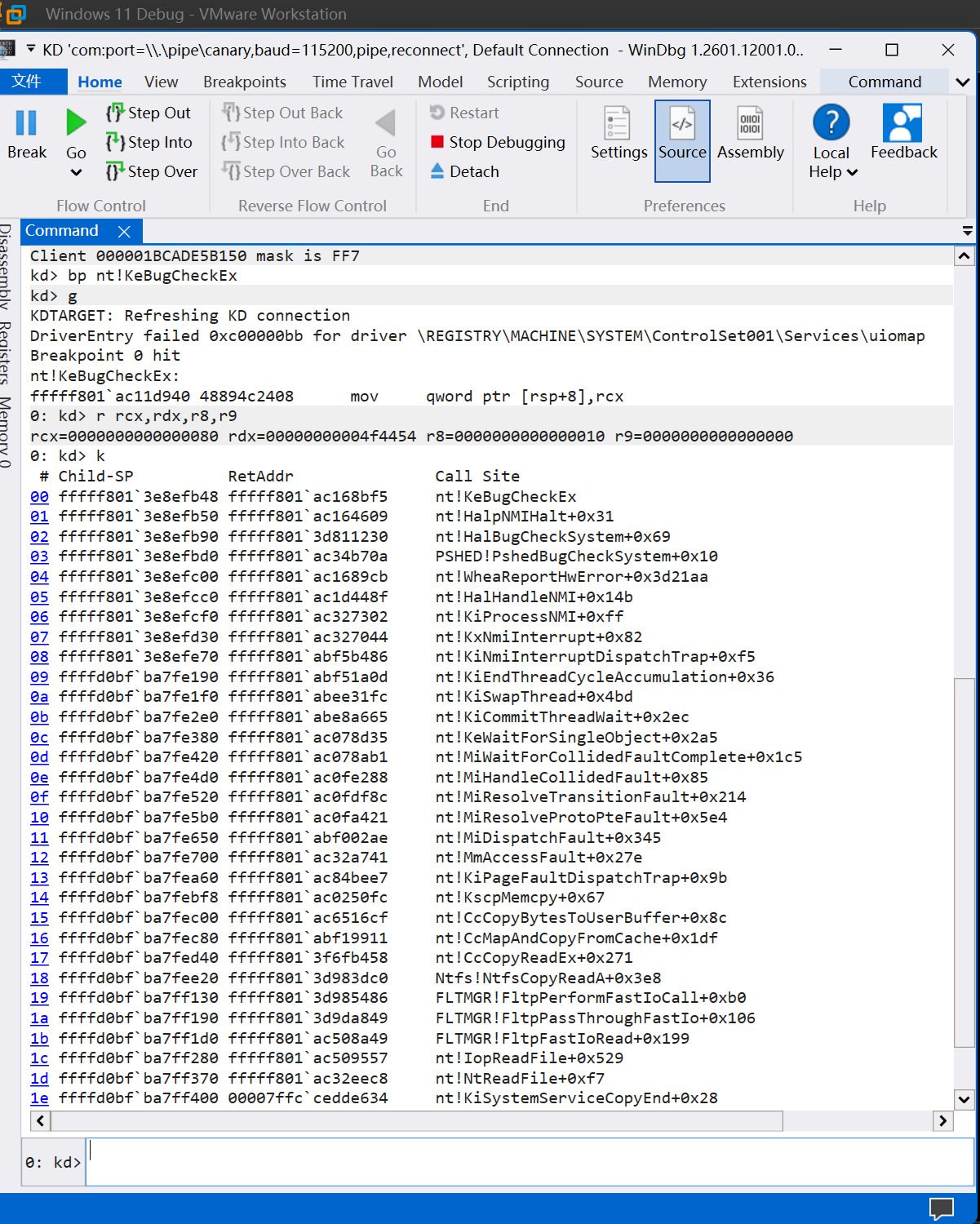The height and width of the screenshot is (1224, 980).
Task: Toggle Source mode preference
Action: click(x=682, y=140)
